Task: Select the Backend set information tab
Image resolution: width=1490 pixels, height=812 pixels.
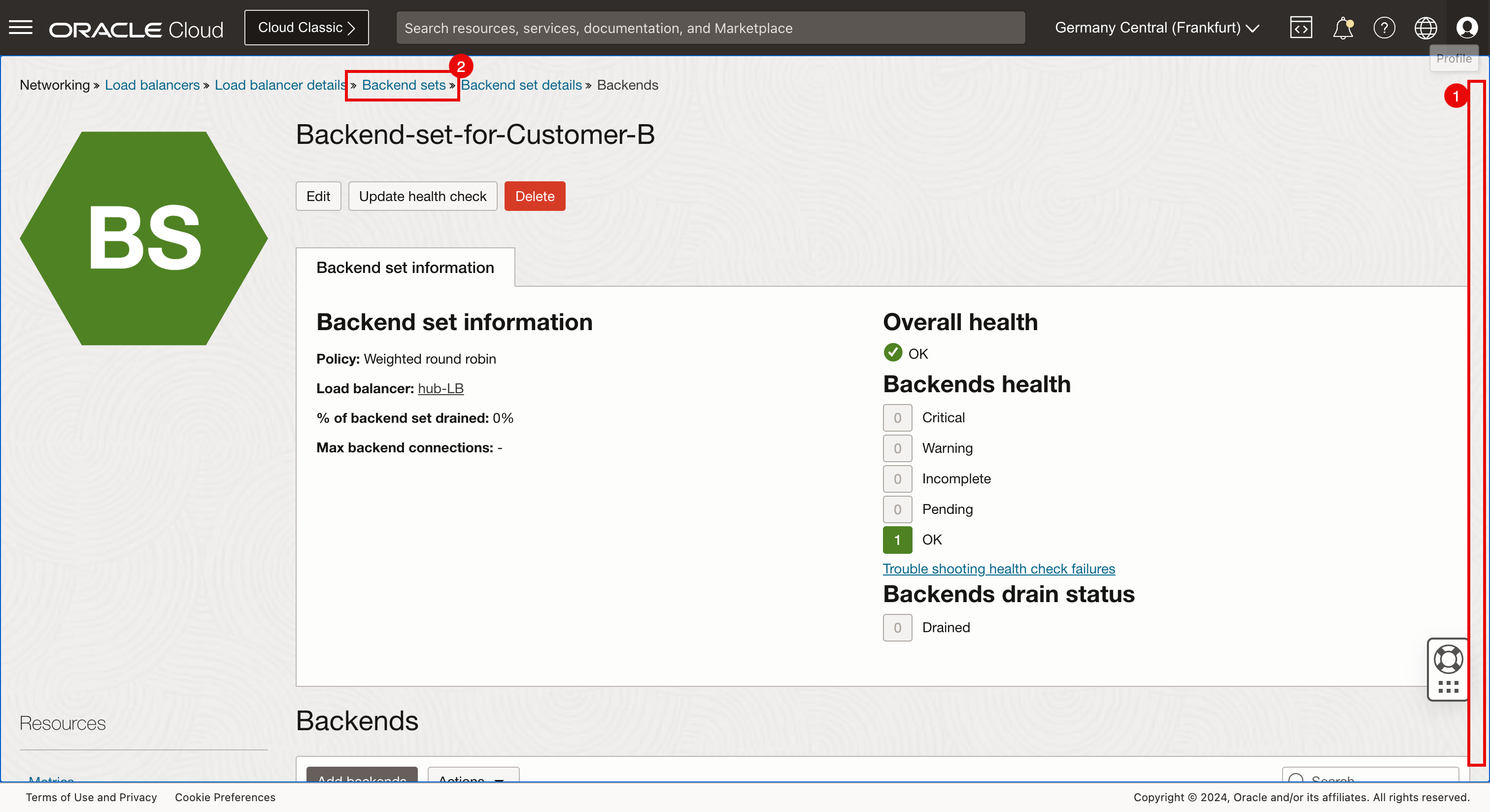Action: [x=405, y=268]
